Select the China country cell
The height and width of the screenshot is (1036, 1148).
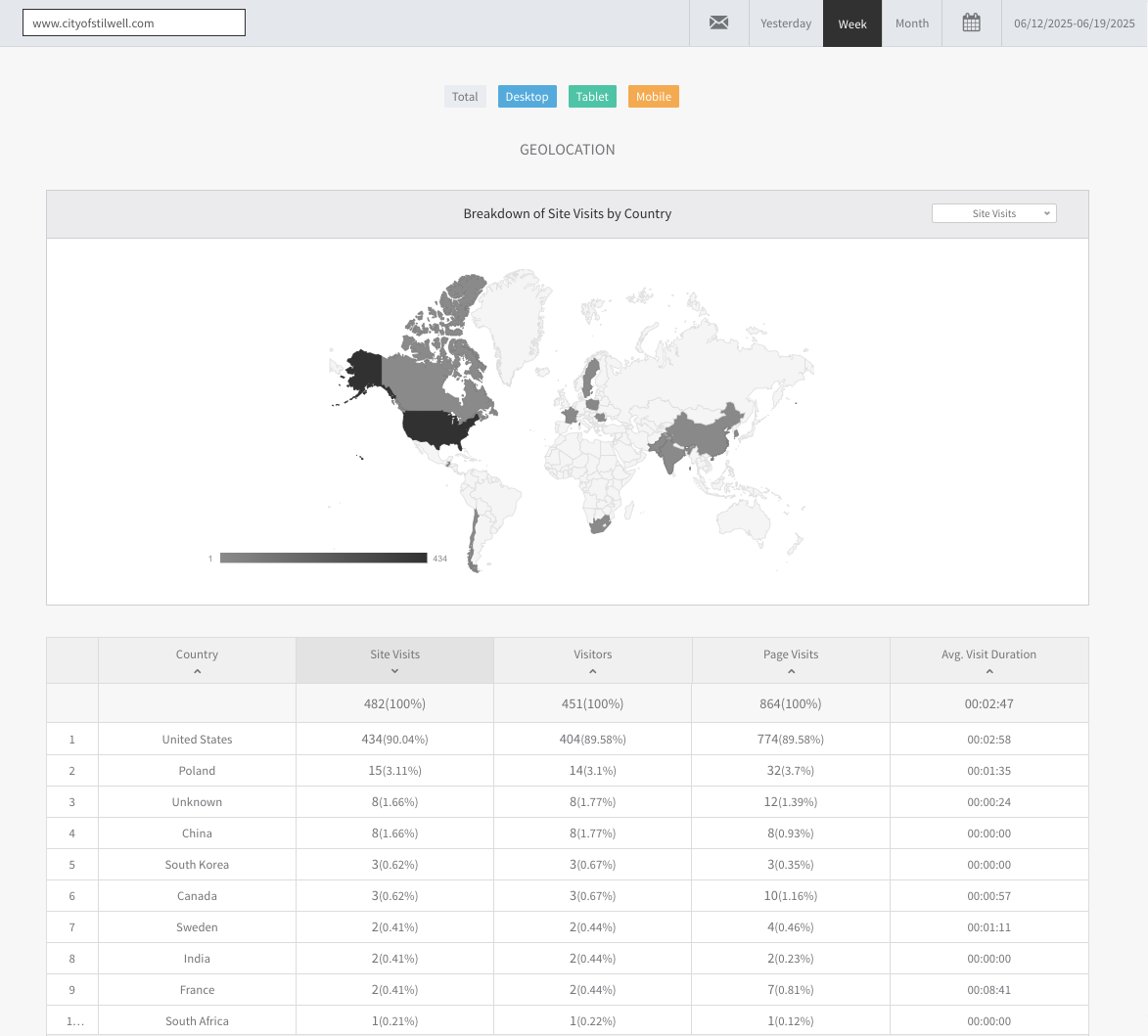(x=197, y=833)
